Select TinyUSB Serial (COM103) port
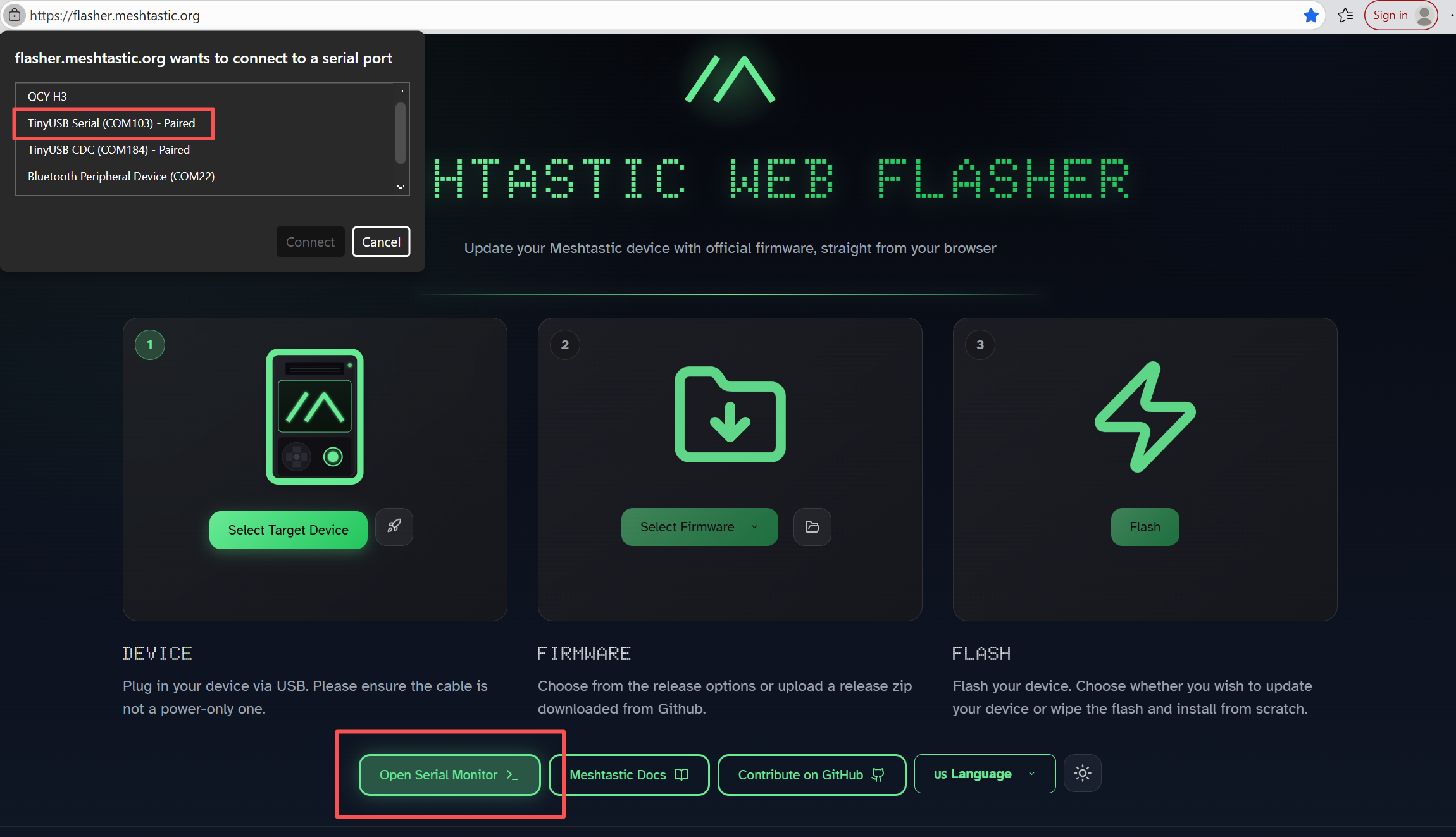Screen dimensions: 1456x837 111,123
